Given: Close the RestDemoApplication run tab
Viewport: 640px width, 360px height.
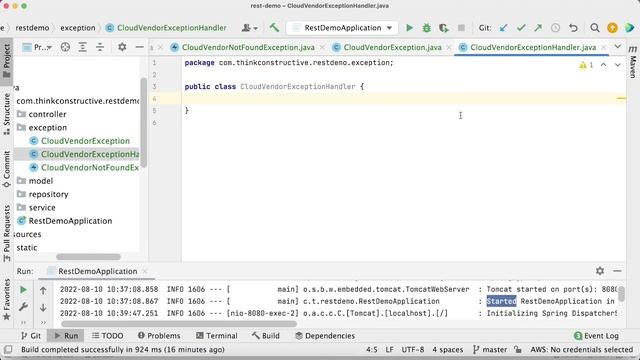Looking at the screenshot, I should [x=145, y=271].
